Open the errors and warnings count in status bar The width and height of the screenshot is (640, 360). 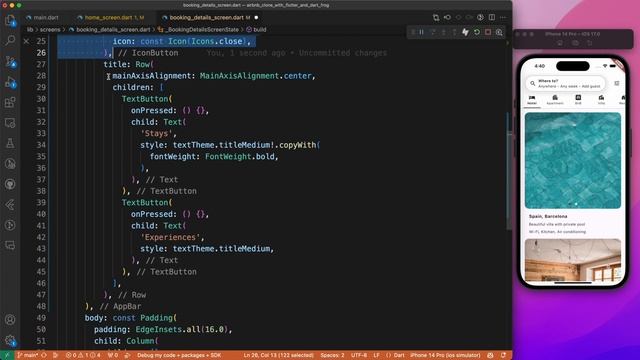tap(83, 355)
